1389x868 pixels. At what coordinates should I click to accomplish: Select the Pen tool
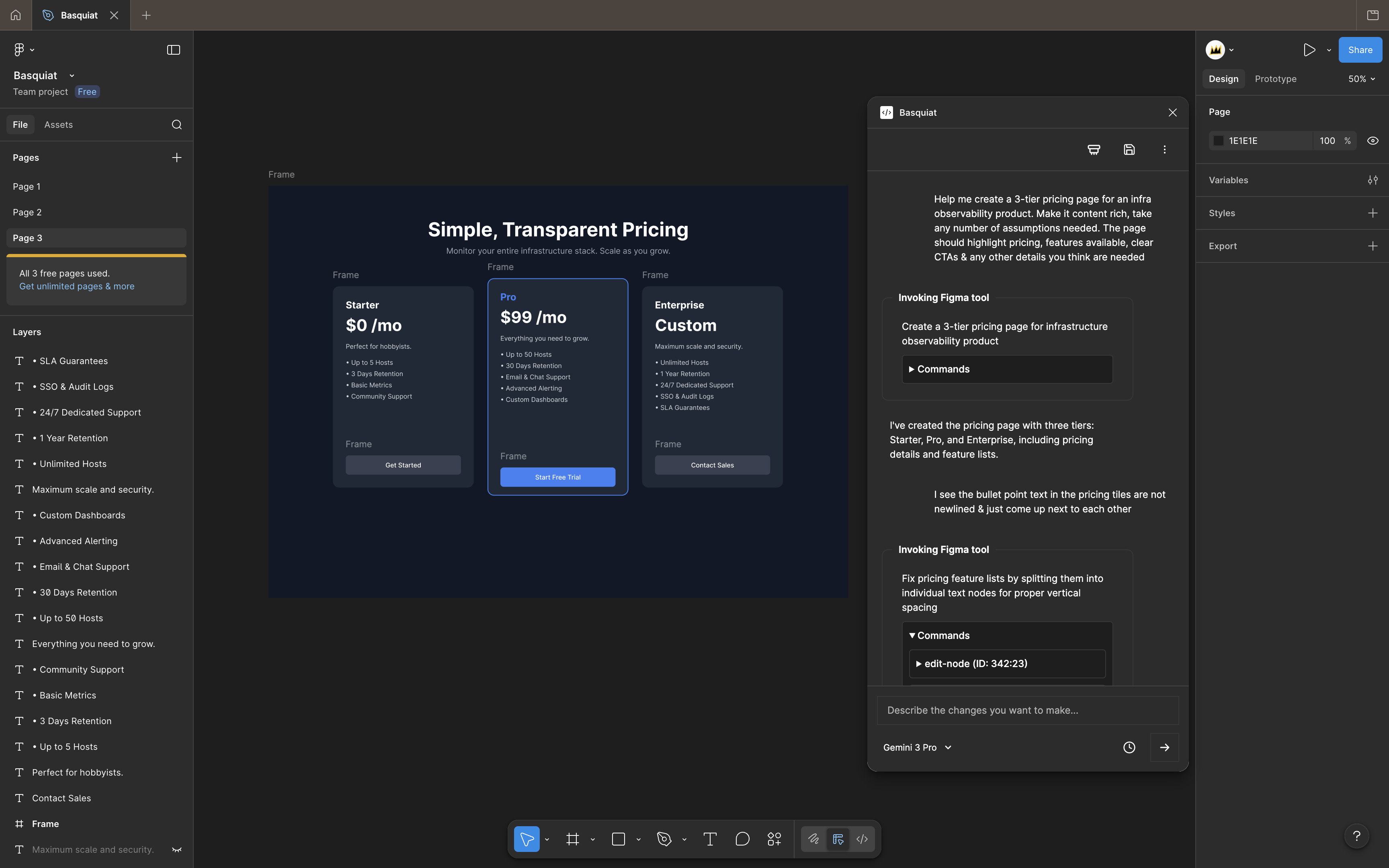point(665,839)
